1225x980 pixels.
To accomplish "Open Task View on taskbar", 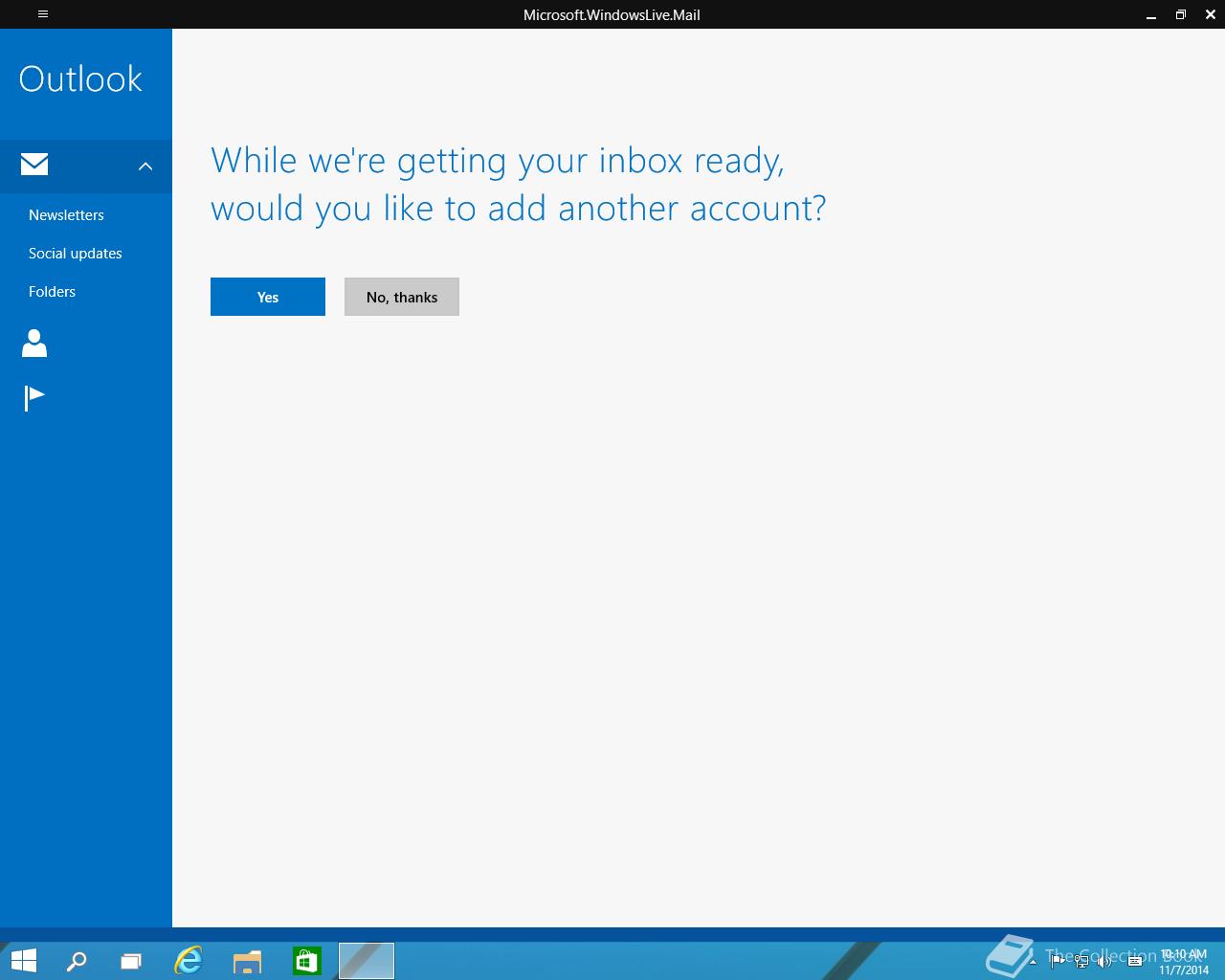I will [131, 961].
